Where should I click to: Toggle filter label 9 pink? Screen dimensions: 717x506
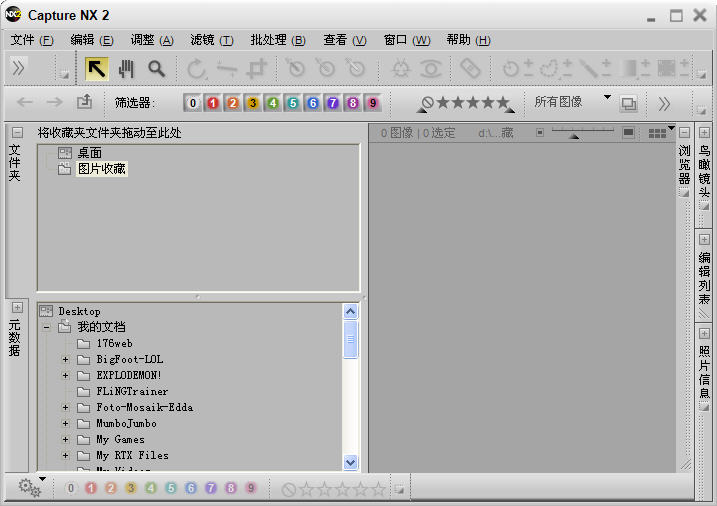click(372, 102)
